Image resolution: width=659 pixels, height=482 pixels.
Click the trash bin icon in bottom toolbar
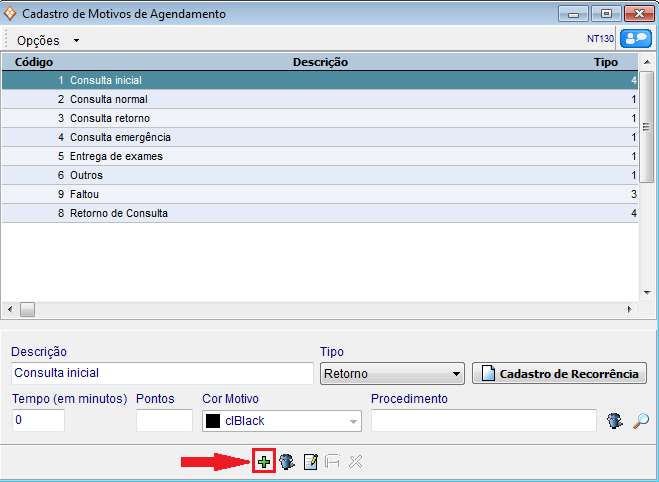click(286, 461)
